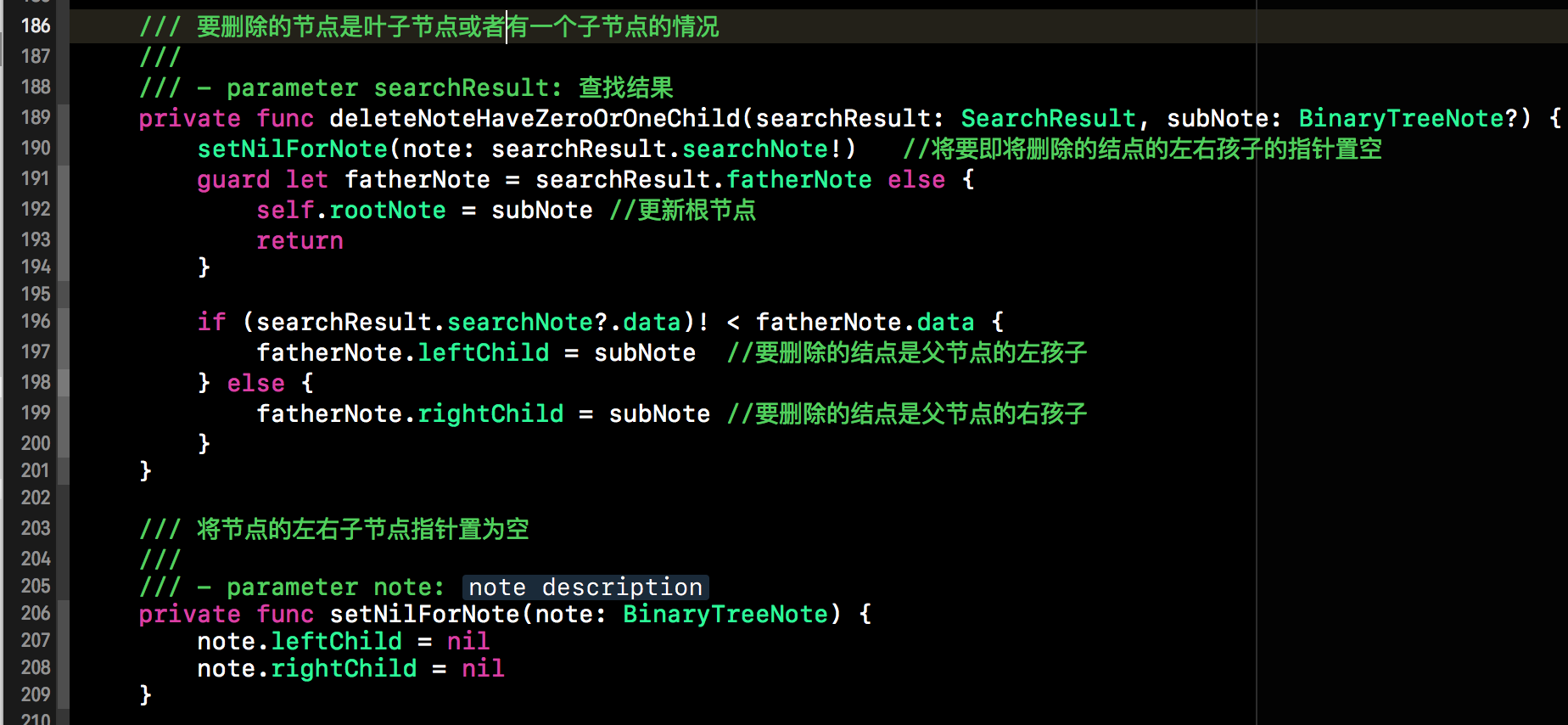The image size is (1568, 725).
Task: Place cursor on the guard keyword
Action: (x=233, y=179)
